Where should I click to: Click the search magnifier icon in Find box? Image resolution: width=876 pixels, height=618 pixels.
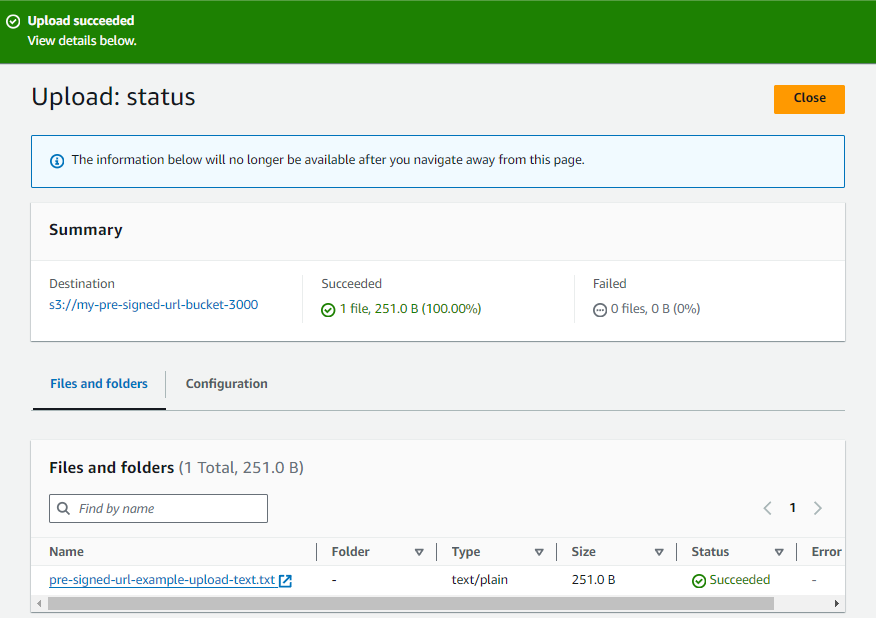pos(65,509)
